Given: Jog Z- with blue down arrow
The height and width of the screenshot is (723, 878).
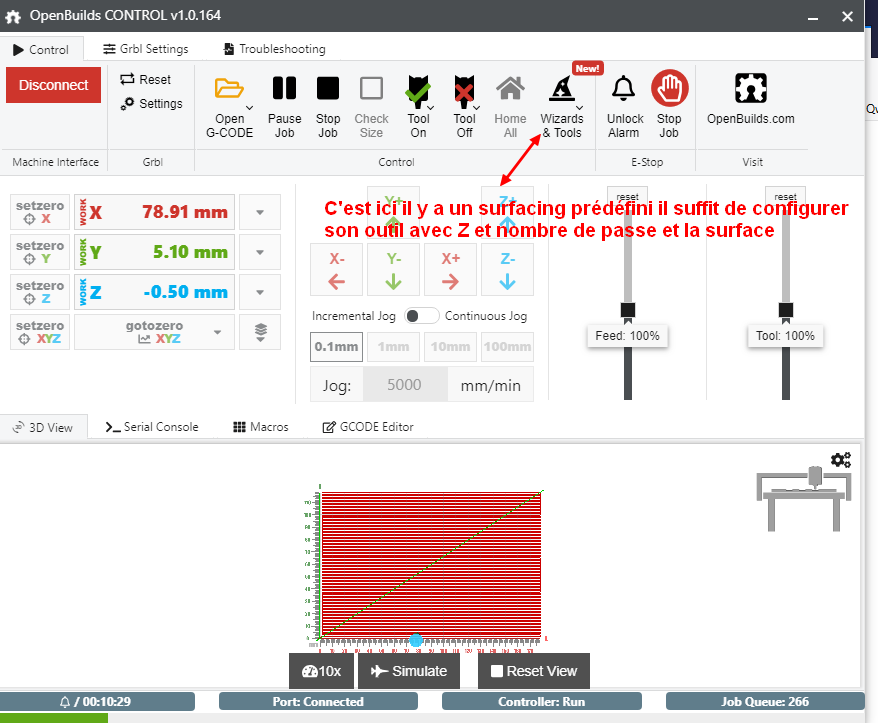Looking at the screenshot, I should point(507,269).
